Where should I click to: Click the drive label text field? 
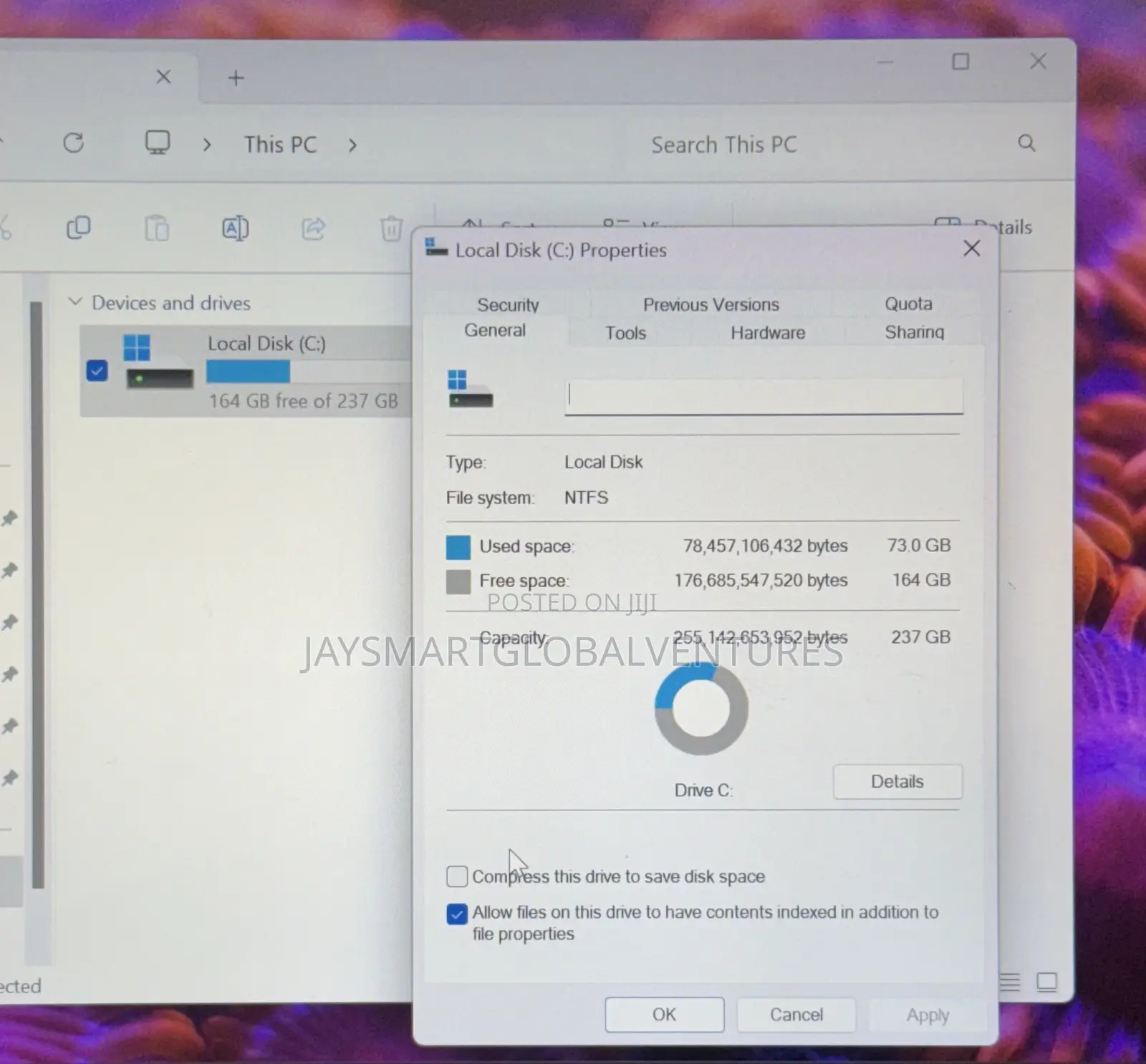pyautogui.click(x=764, y=396)
